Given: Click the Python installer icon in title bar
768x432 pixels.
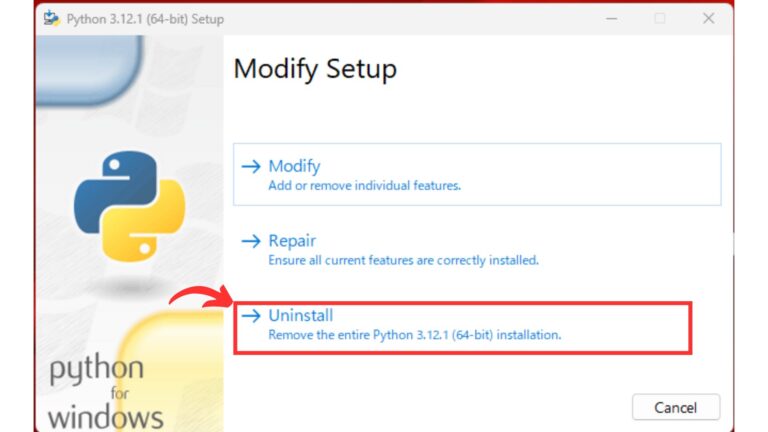Looking at the screenshot, I should pos(52,19).
